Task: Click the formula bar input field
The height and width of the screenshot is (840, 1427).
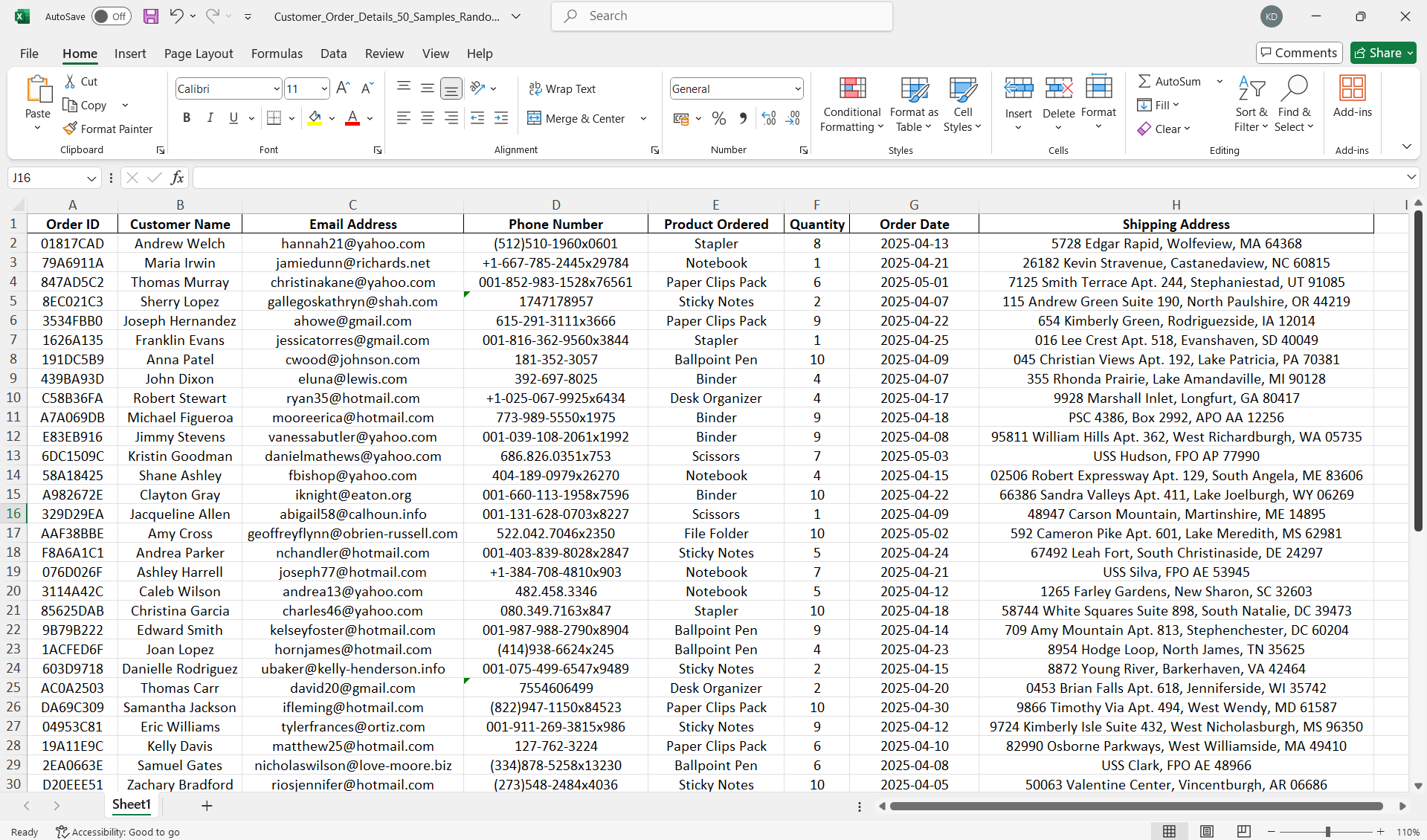Action: tap(798, 178)
